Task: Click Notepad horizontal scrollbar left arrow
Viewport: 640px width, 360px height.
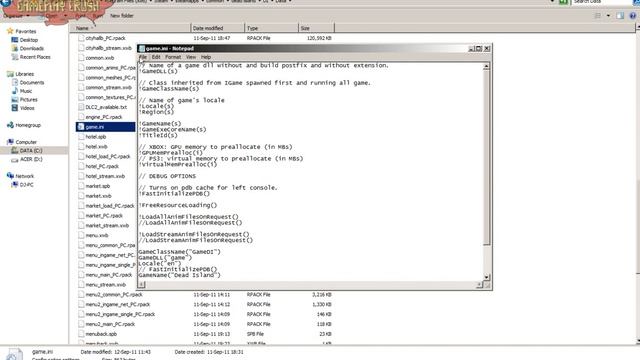Action: tap(142, 284)
